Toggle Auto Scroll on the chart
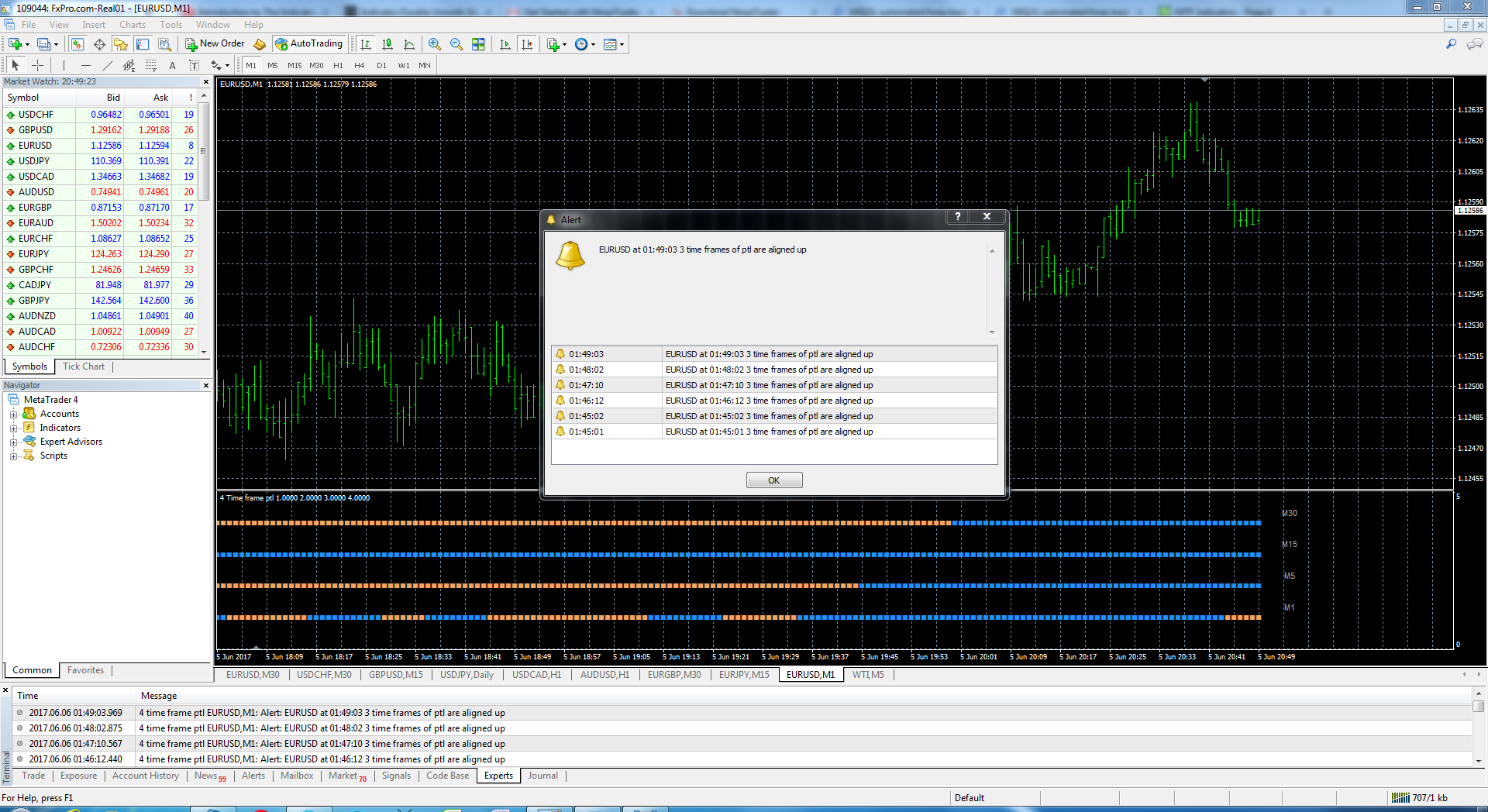Screen dimensions: 1488x812 505,44
